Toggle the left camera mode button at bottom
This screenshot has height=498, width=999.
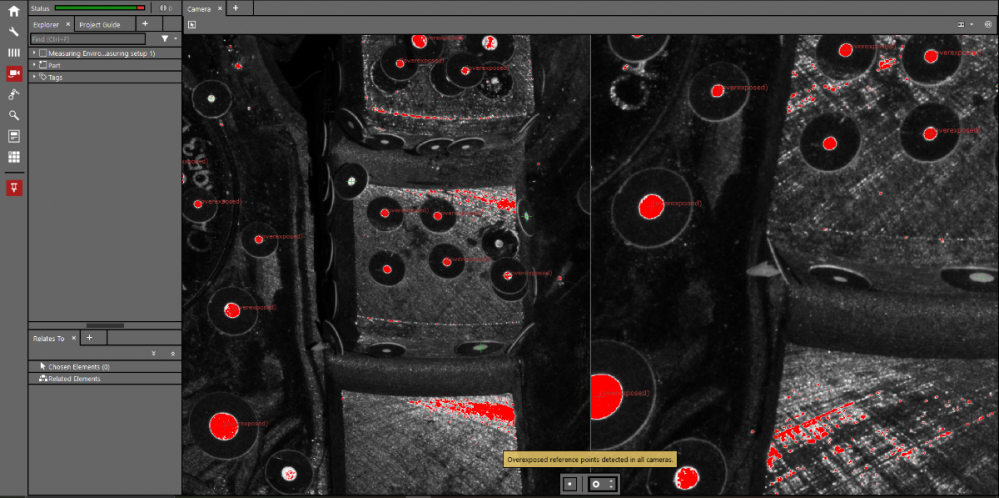[570, 484]
